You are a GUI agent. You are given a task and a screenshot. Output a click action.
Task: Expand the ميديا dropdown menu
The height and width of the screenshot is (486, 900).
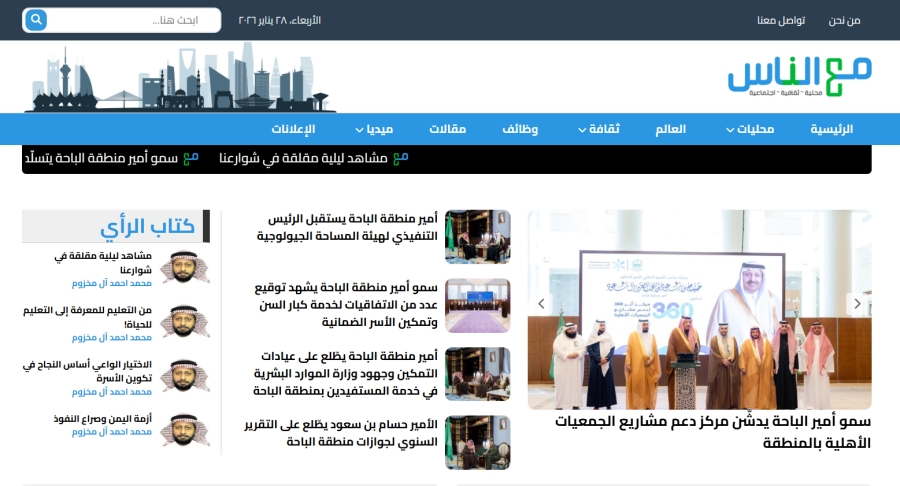[x=374, y=129]
